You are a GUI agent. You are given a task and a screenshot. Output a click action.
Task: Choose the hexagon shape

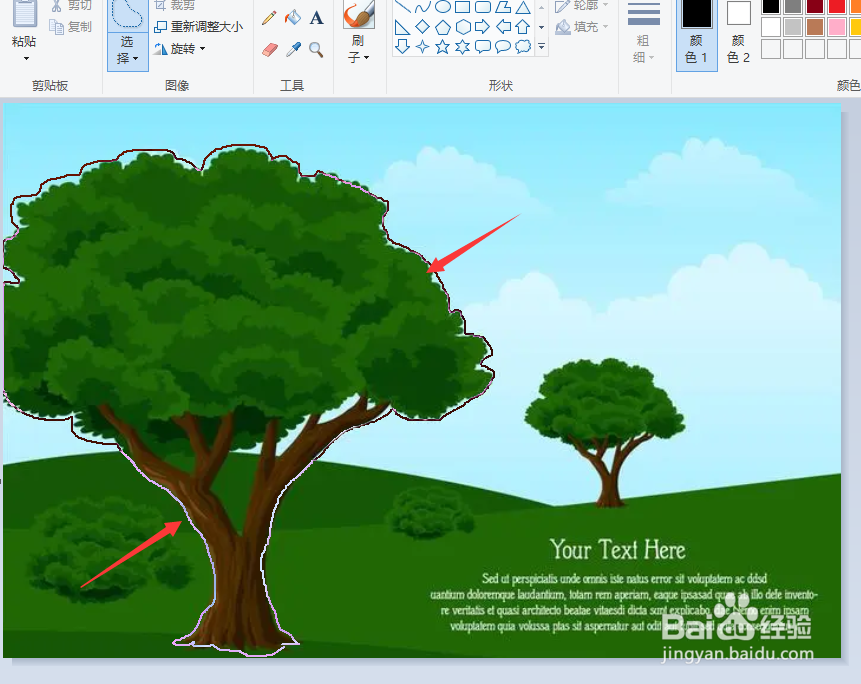tap(463, 26)
